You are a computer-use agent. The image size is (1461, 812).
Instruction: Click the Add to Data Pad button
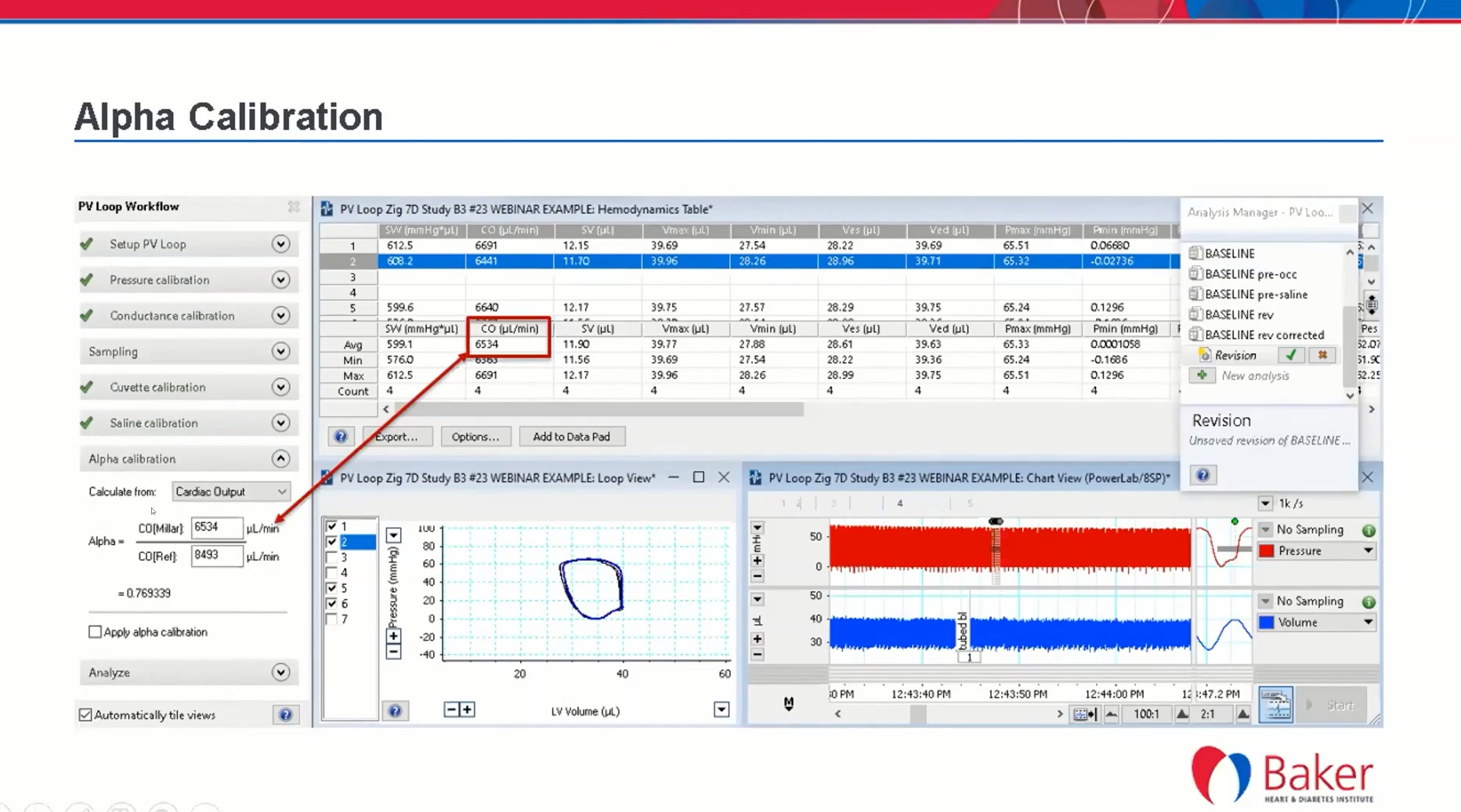pyautogui.click(x=571, y=437)
